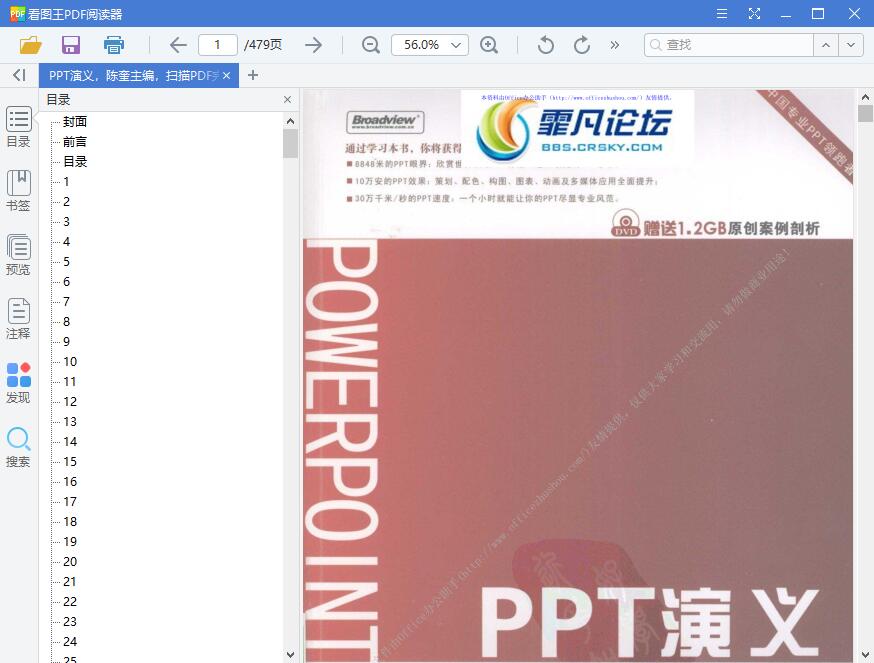Open the 发现 discover sidebar panel
The width and height of the screenshot is (874, 663).
[18, 383]
